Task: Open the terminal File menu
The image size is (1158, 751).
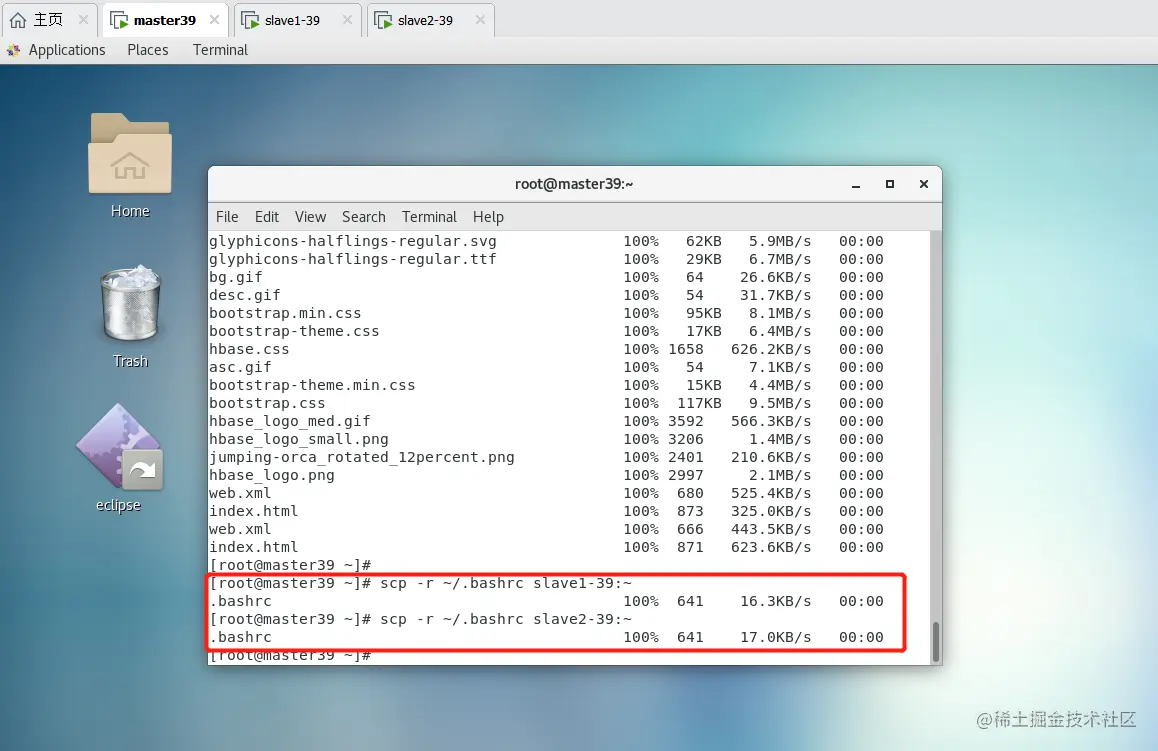Action: [x=227, y=217]
